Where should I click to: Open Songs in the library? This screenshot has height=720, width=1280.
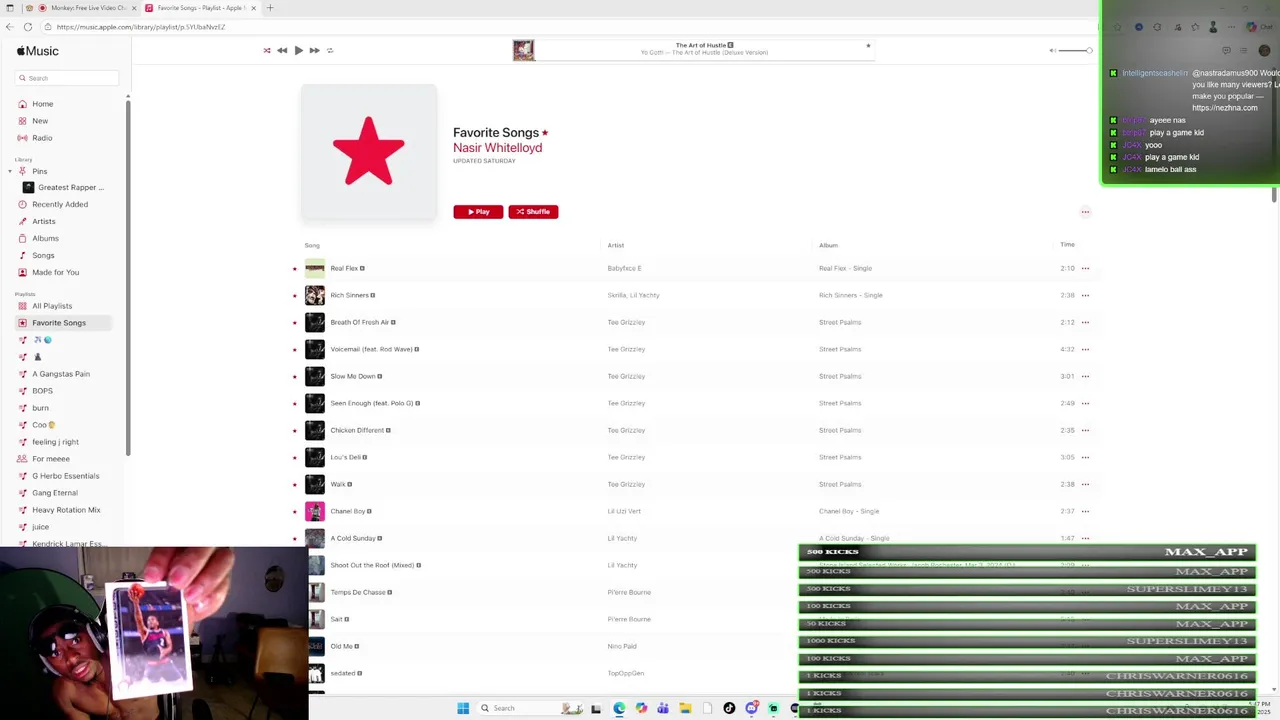[x=43, y=255]
